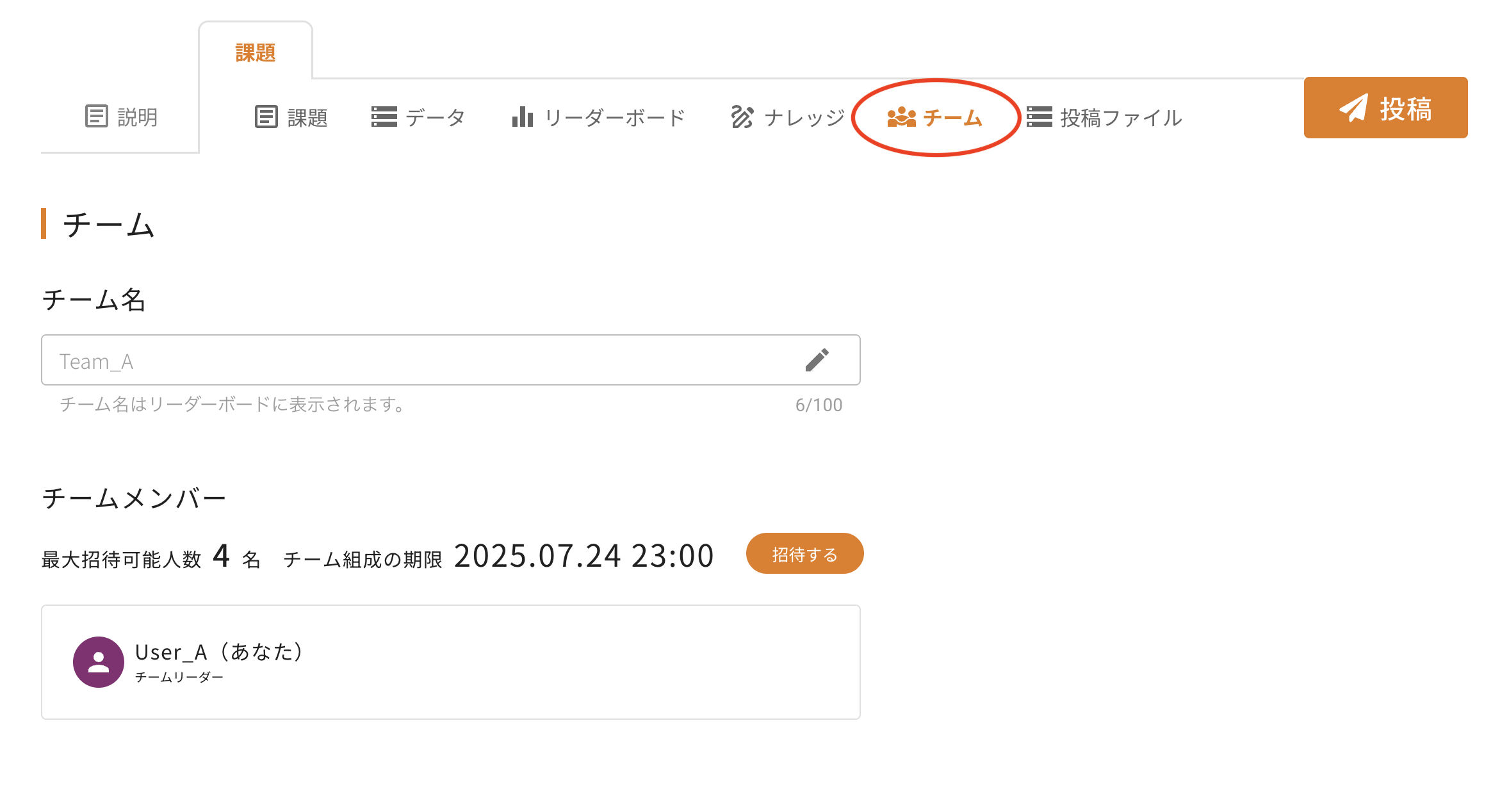The image size is (1509, 812).
Task: Click the document icon next to 課題 sub-tab
Action: pos(266,117)
